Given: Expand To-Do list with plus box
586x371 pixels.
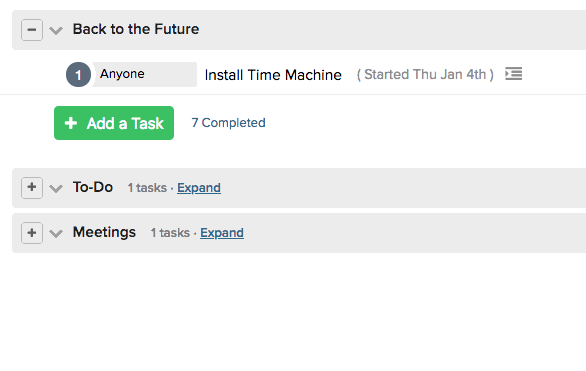Looking at the screenshot, I should click(32, 188).
